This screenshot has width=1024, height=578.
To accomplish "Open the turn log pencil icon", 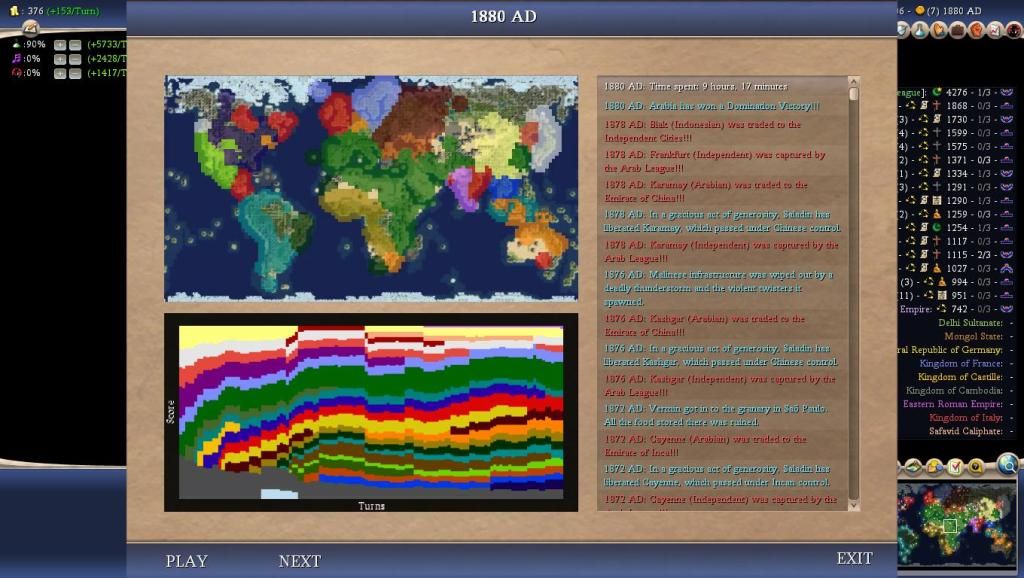I will click(30, 28).
